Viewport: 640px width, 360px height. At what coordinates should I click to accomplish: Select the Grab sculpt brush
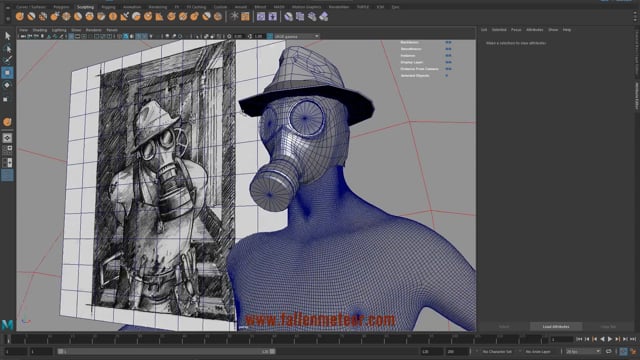tap(55, 17)
